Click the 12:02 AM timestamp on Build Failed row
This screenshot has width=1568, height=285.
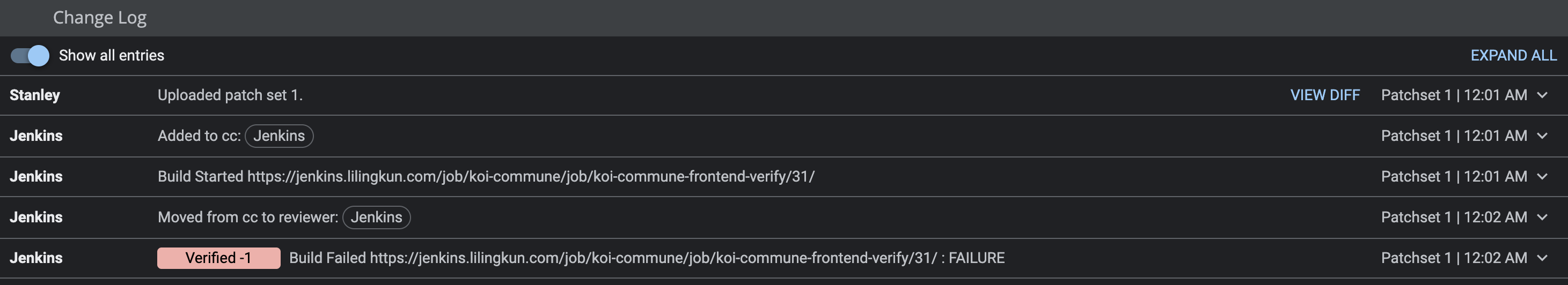[1495, 258]
